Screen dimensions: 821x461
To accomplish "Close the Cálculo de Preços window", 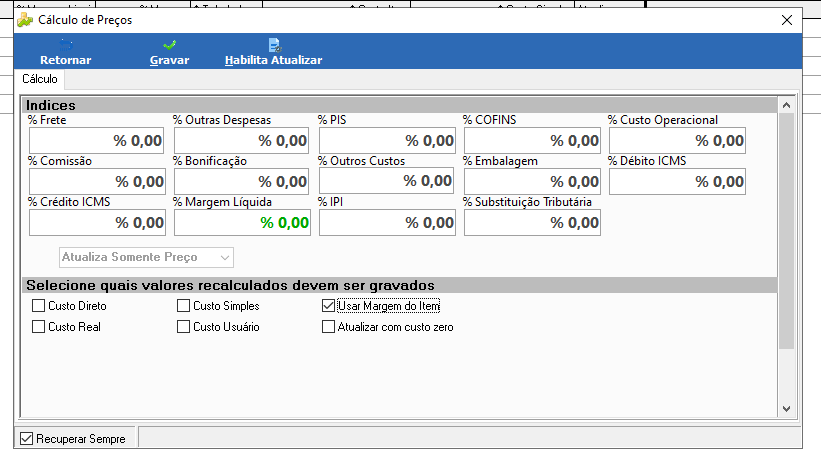I will point(787,20).
